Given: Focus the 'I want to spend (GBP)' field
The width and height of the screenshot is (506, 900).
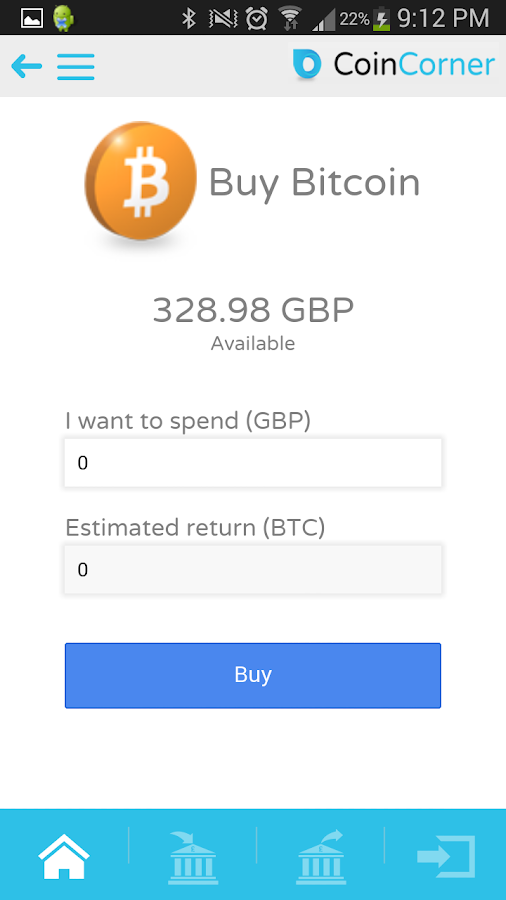Looking at the screenshot, I should (253, 463).
